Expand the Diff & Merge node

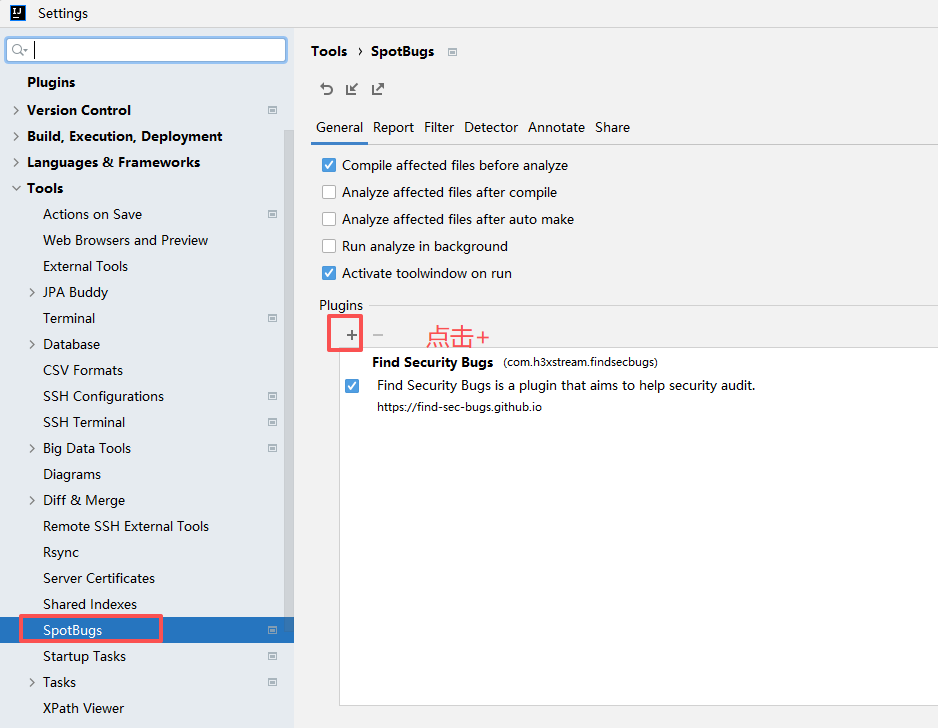[x=32, y=500]
